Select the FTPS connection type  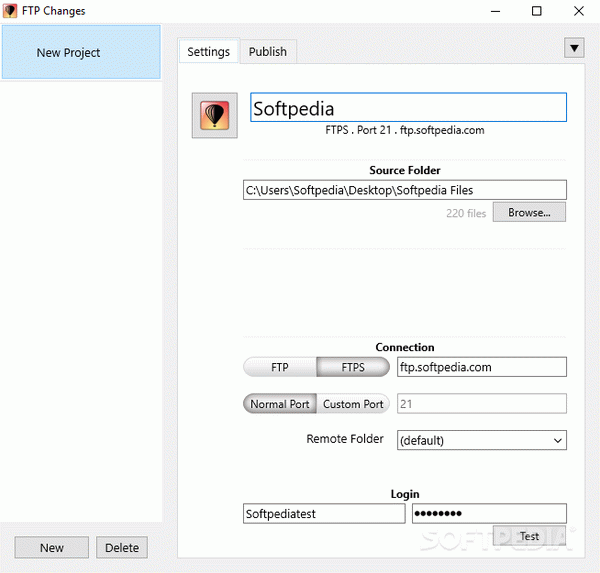point(353,367)
